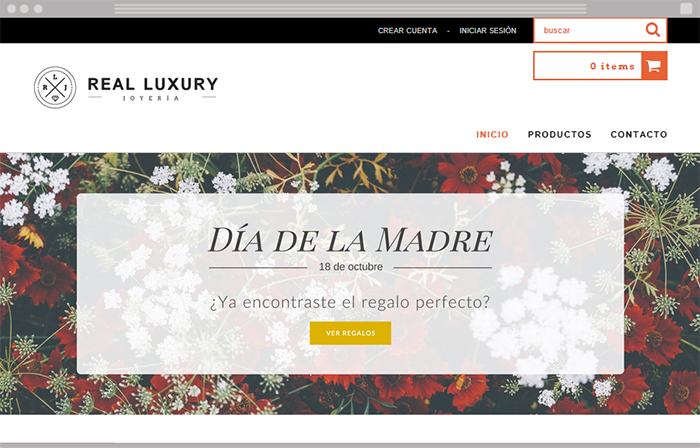Open the PRODUCTOS menu item
Image resolution: width=700 pixels, height=448 pixels.
pos(559,134)
